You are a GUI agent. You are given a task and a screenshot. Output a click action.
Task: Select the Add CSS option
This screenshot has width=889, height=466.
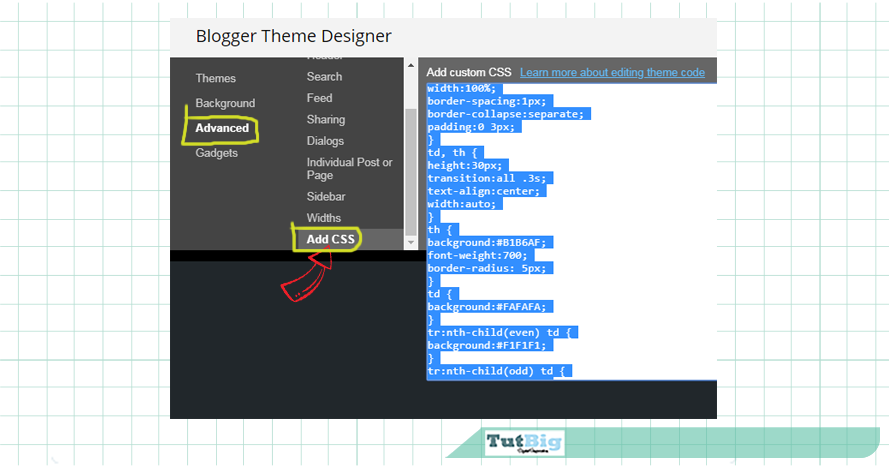[x=331, y=240]
